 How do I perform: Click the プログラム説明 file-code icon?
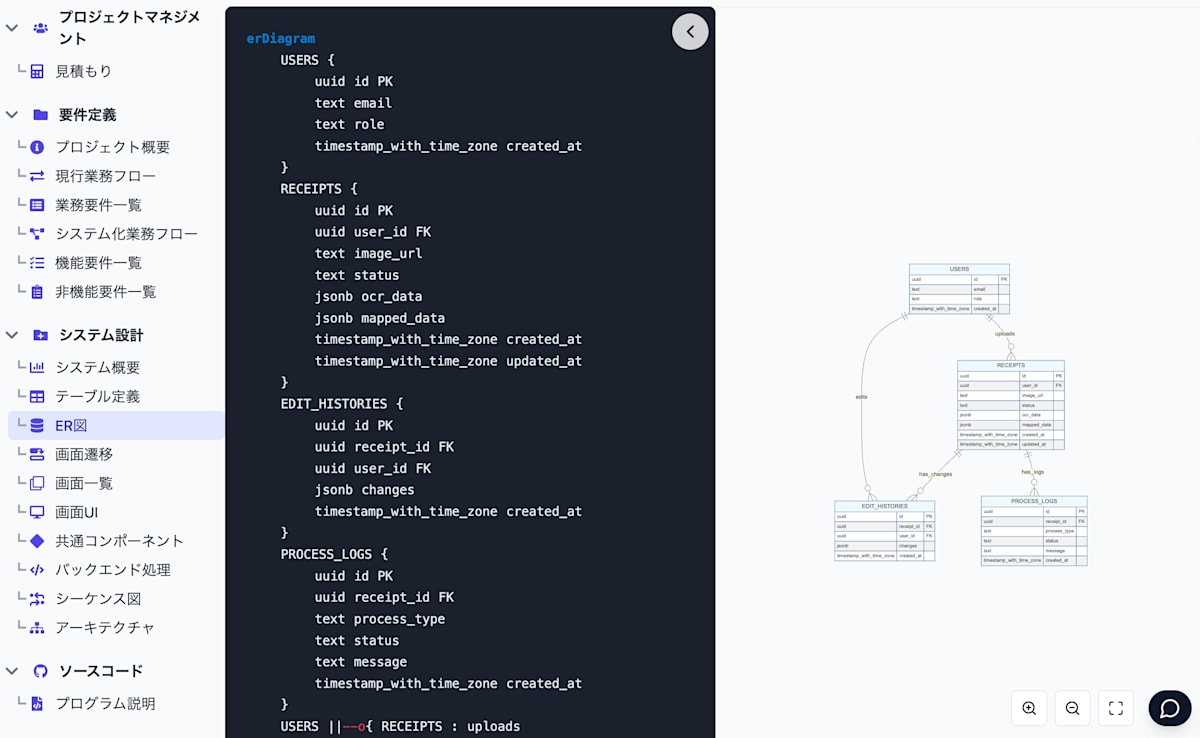(37, 703)
